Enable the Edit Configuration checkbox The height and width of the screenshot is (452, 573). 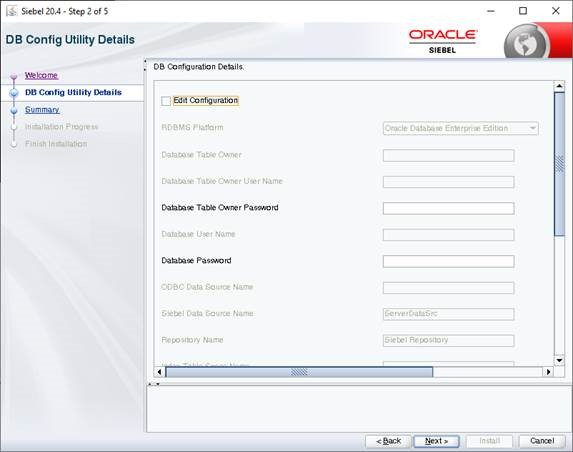pos(166,101)
